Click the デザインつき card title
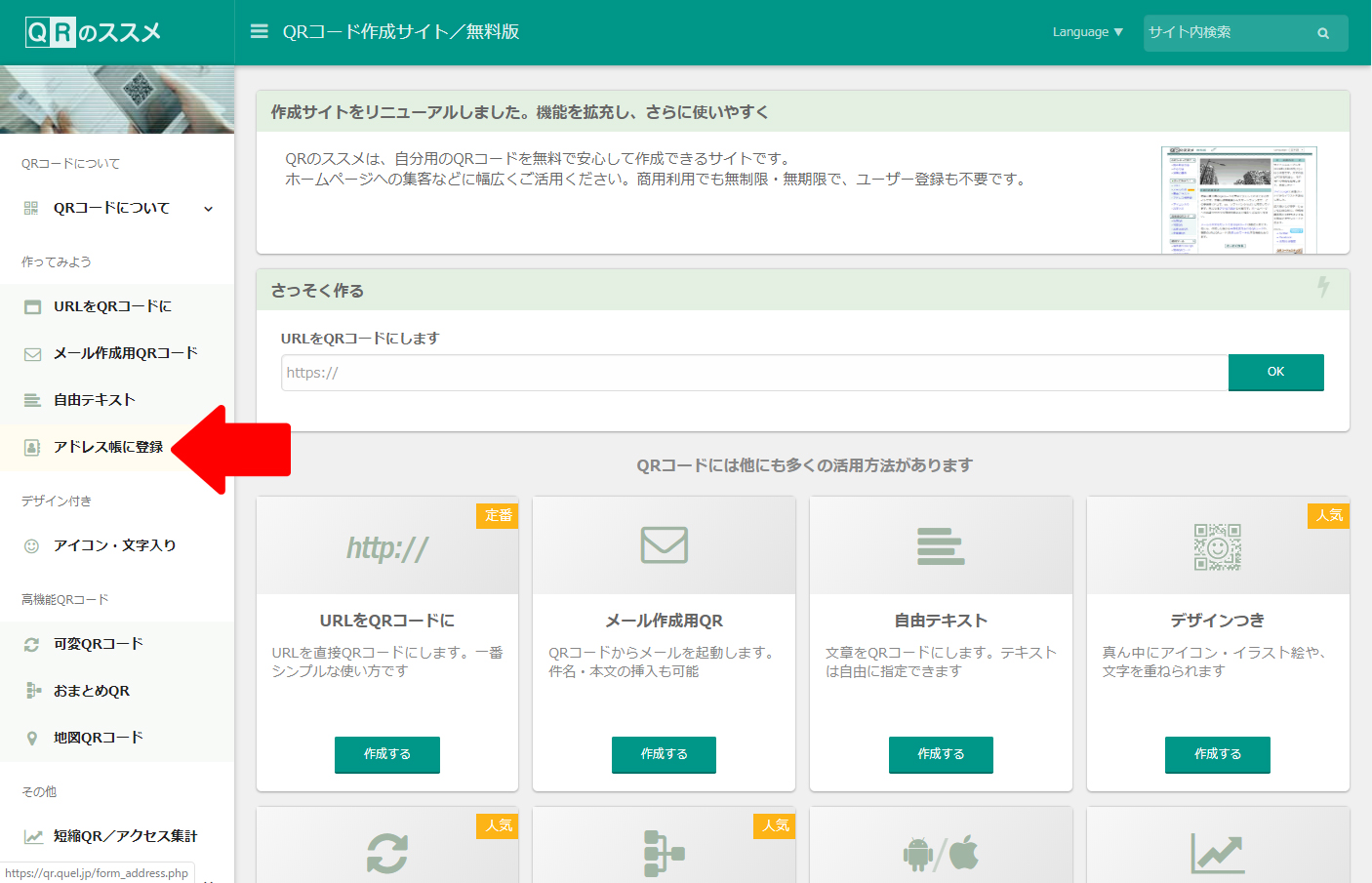Viewport: 1372px width, 883px height. [x=1218, y=621]
